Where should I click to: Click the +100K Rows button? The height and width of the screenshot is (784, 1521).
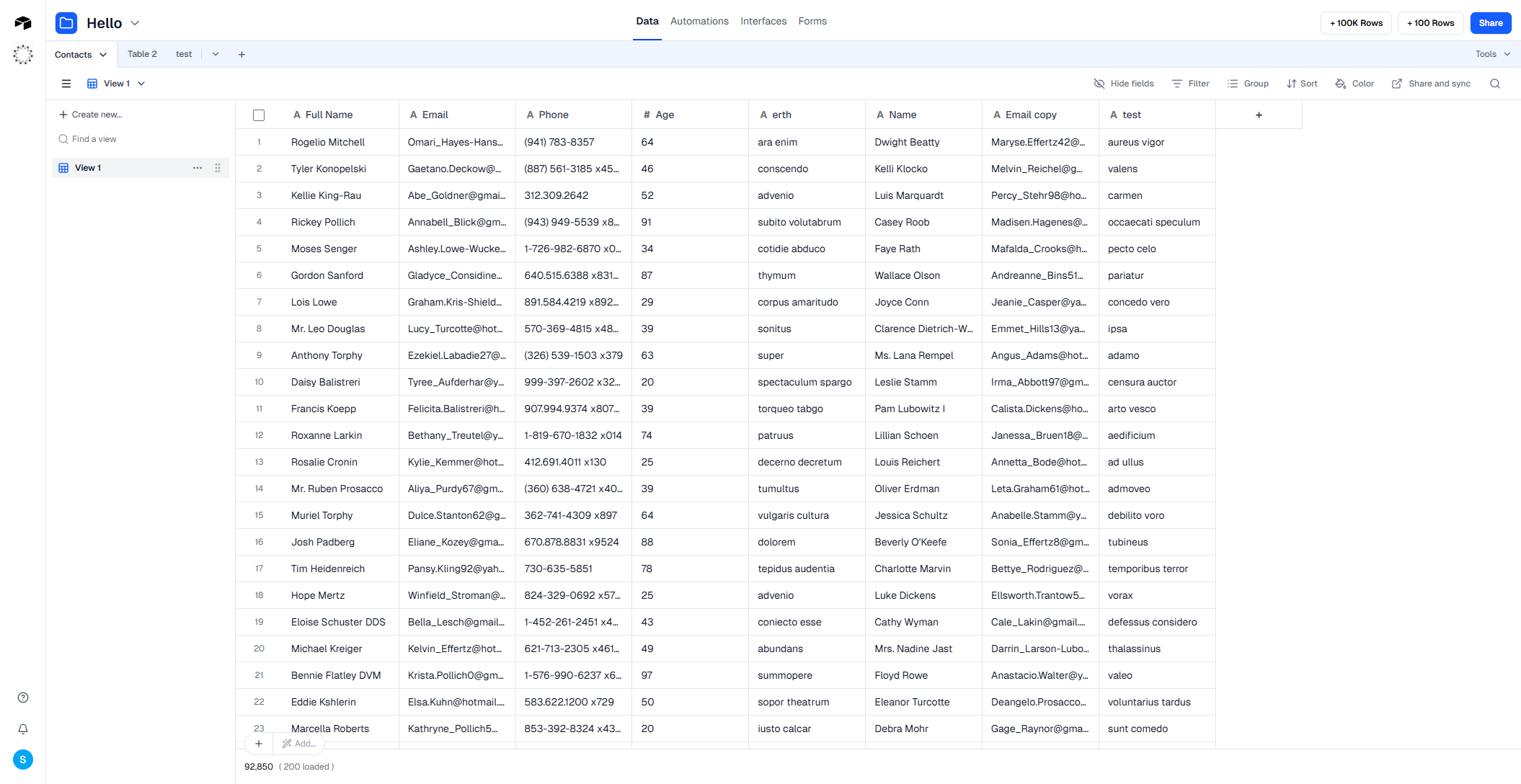click(x=1356, y=22)
